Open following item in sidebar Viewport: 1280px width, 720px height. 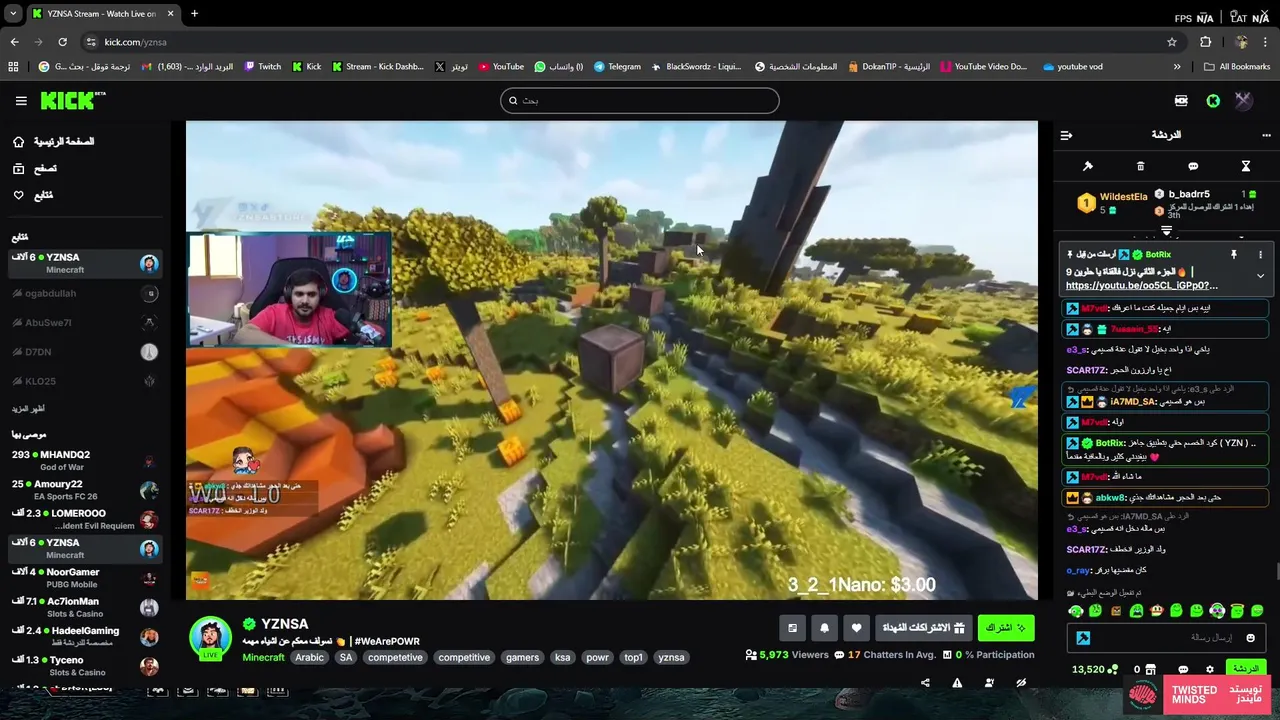pyautogui.click(x=33, y=195)
